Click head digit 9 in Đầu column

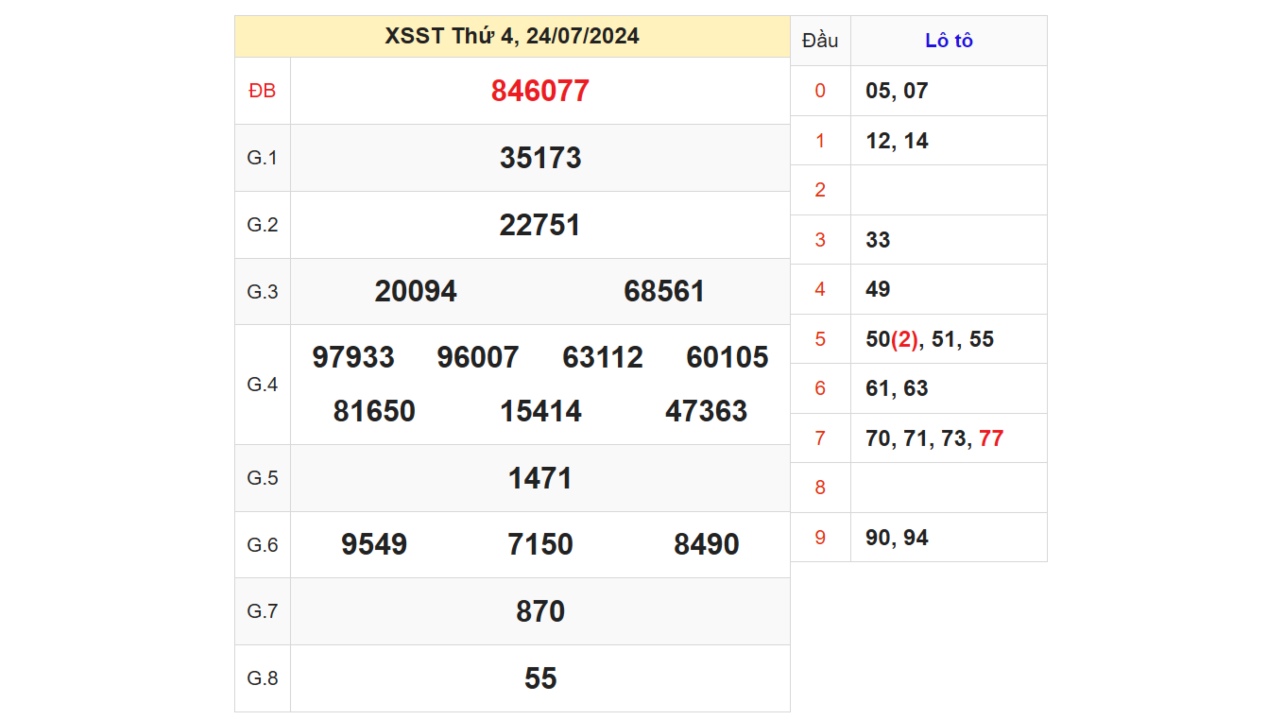pos(820,538)
